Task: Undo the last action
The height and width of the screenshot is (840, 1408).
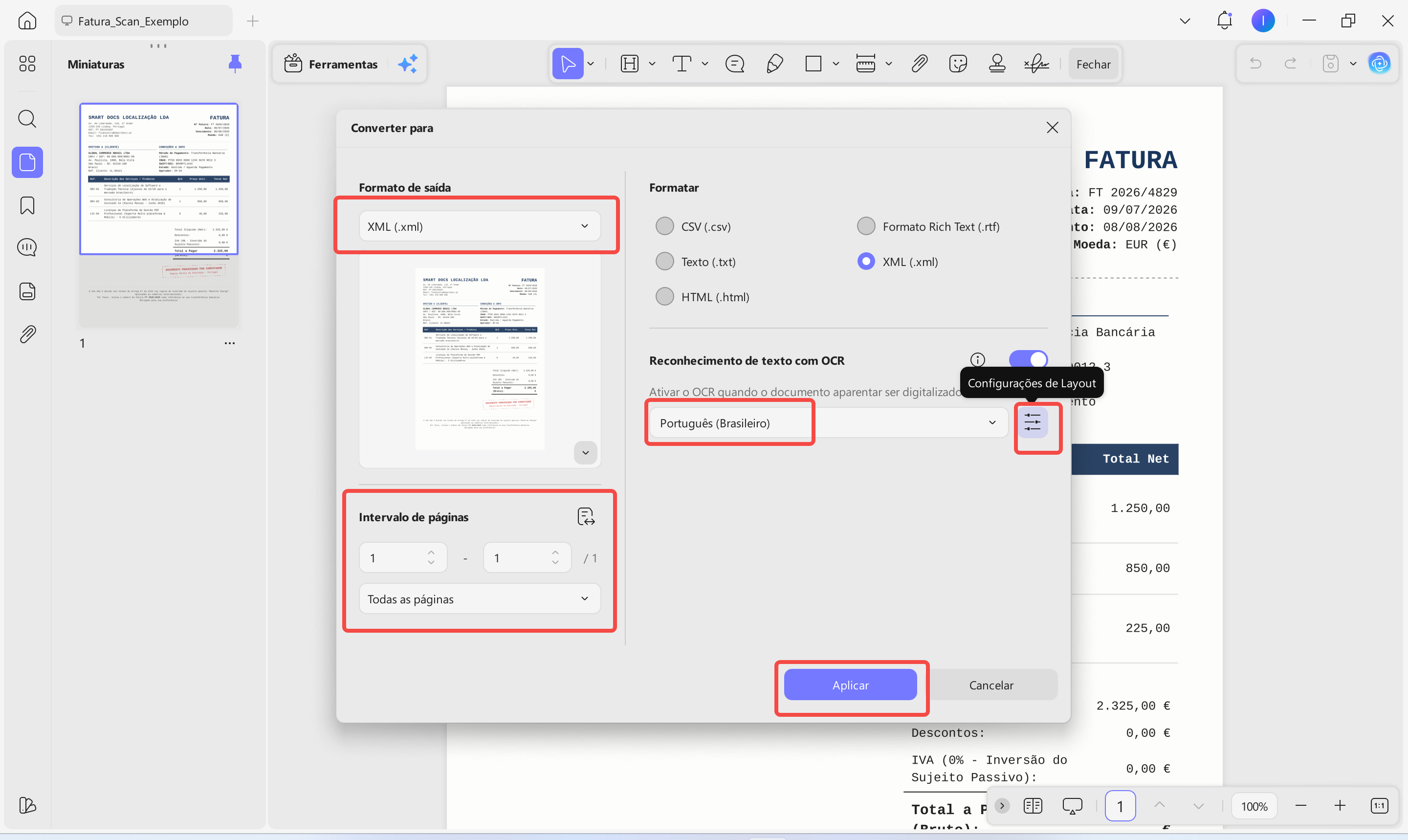Action: click(1256, 64)
